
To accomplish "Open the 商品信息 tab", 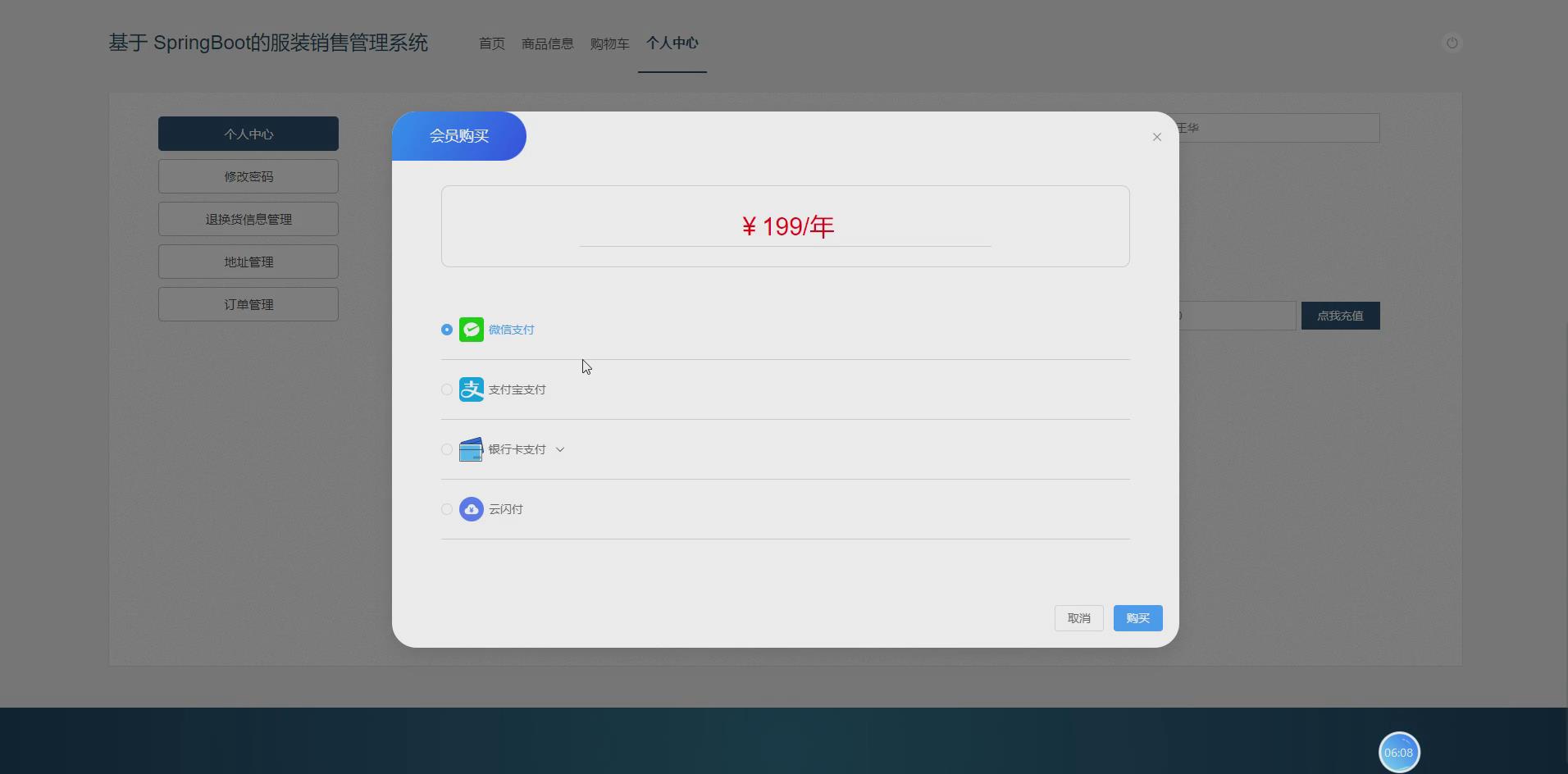I will (x=546, y=43).
